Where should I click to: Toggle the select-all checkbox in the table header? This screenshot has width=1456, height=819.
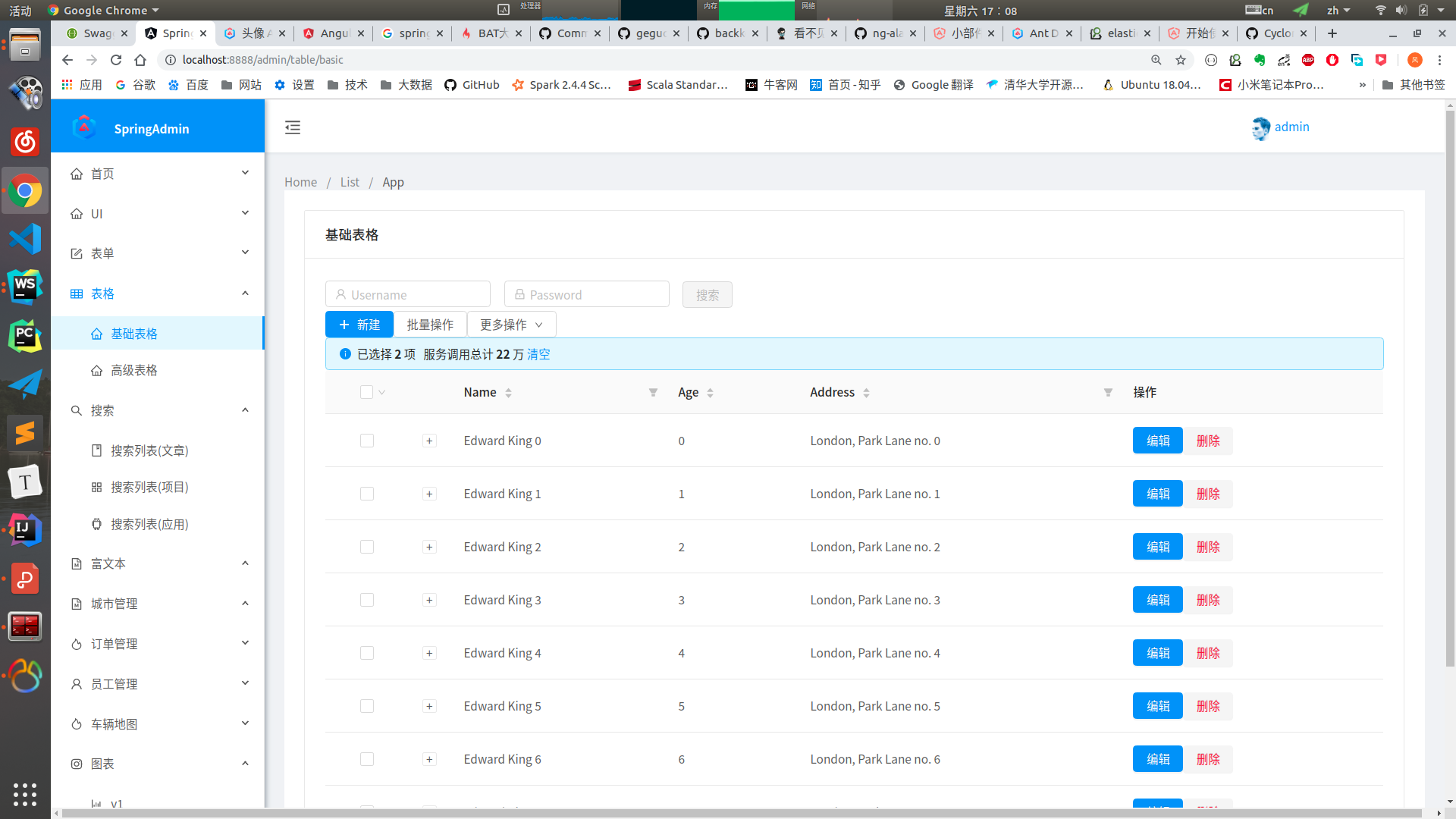coord(366,392)
